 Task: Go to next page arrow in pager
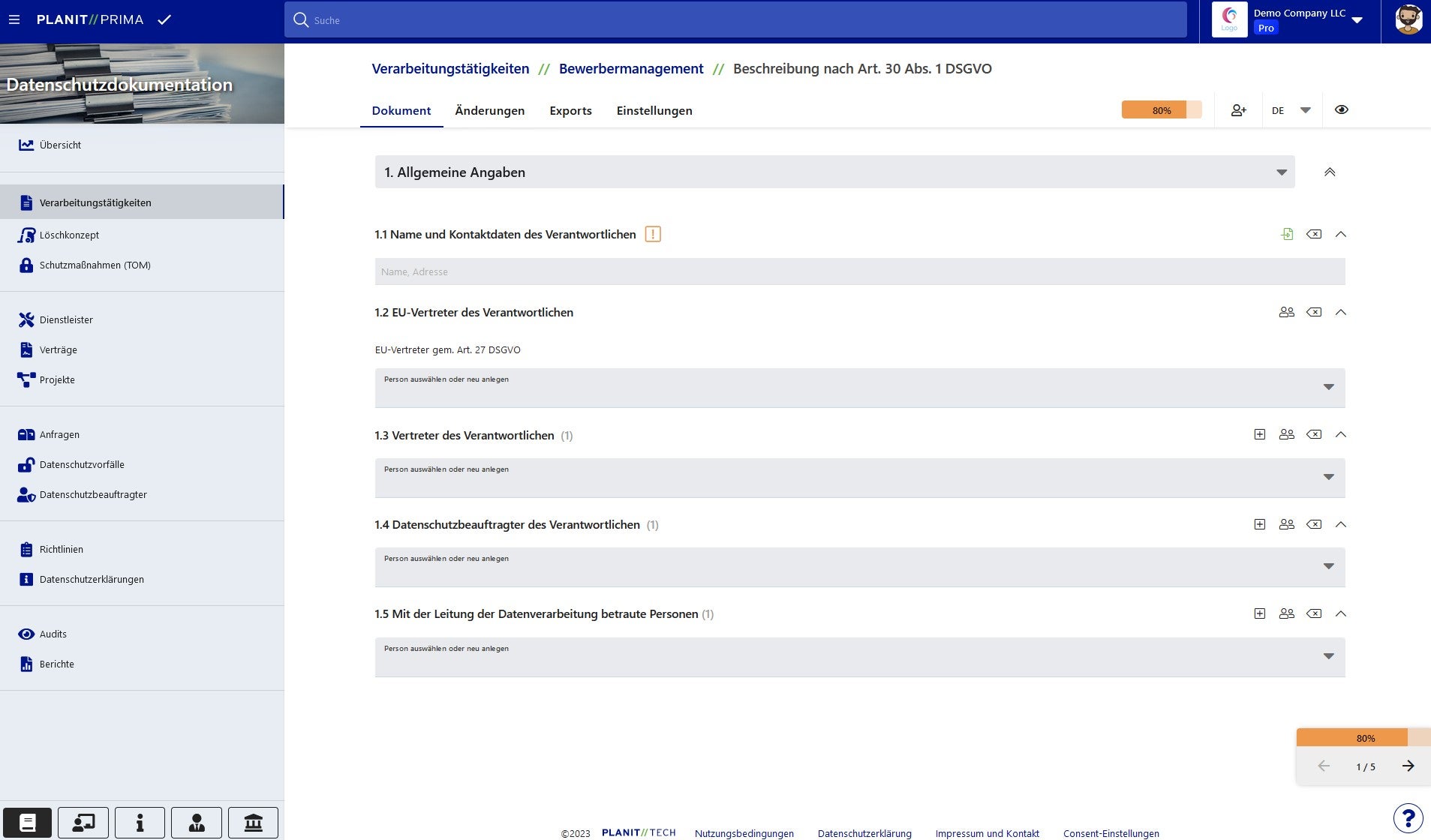click(1408, 766)
